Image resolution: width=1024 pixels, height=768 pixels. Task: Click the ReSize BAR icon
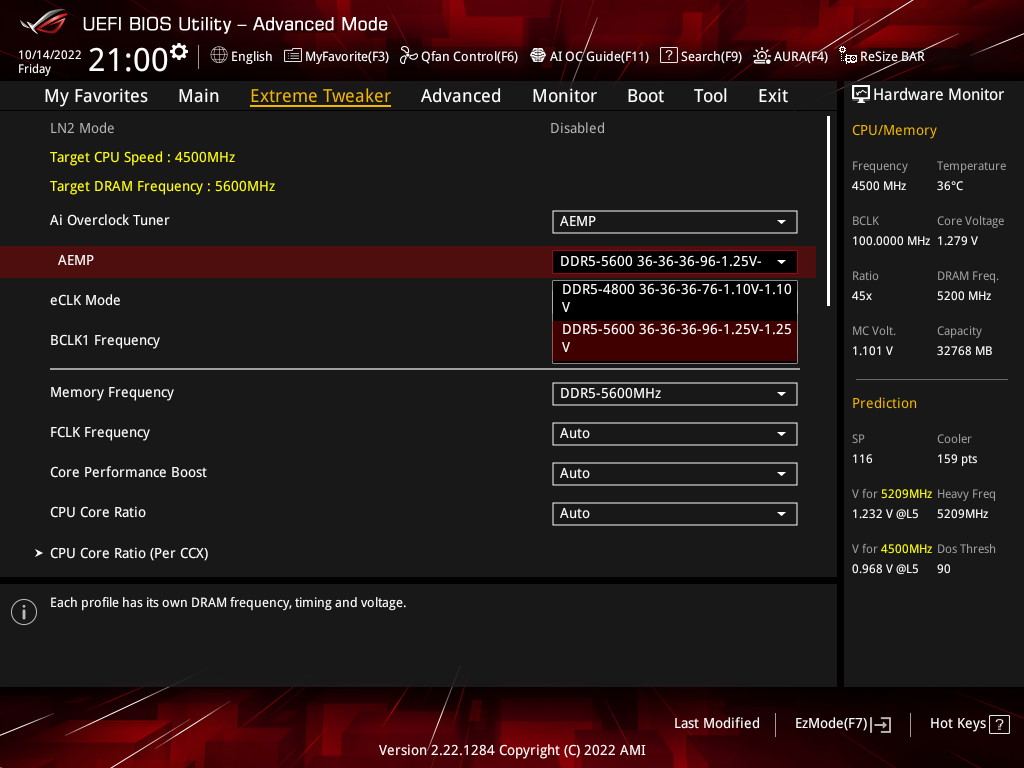coord(848,56)
